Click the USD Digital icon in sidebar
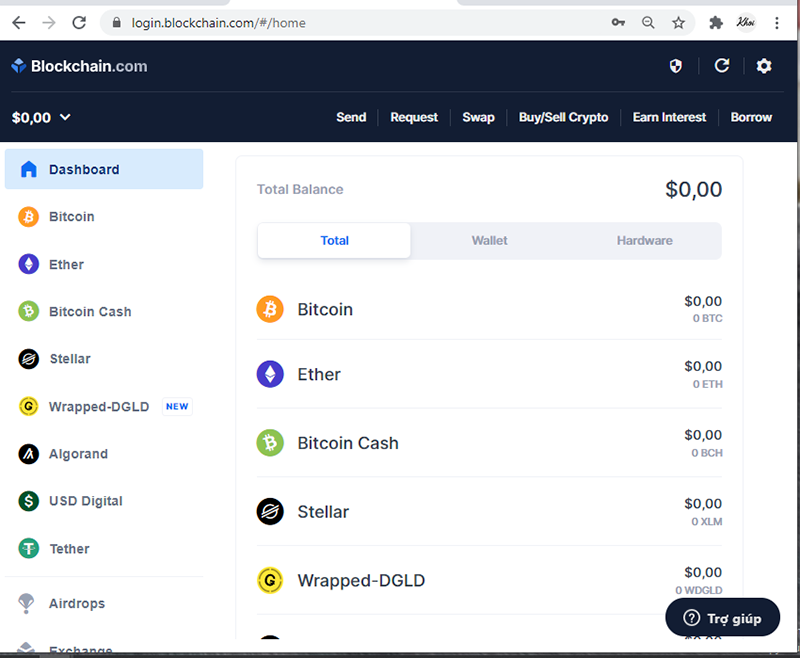Image resolution: width=800 pixels, height=658 pixels. click(x=29, y=501)
